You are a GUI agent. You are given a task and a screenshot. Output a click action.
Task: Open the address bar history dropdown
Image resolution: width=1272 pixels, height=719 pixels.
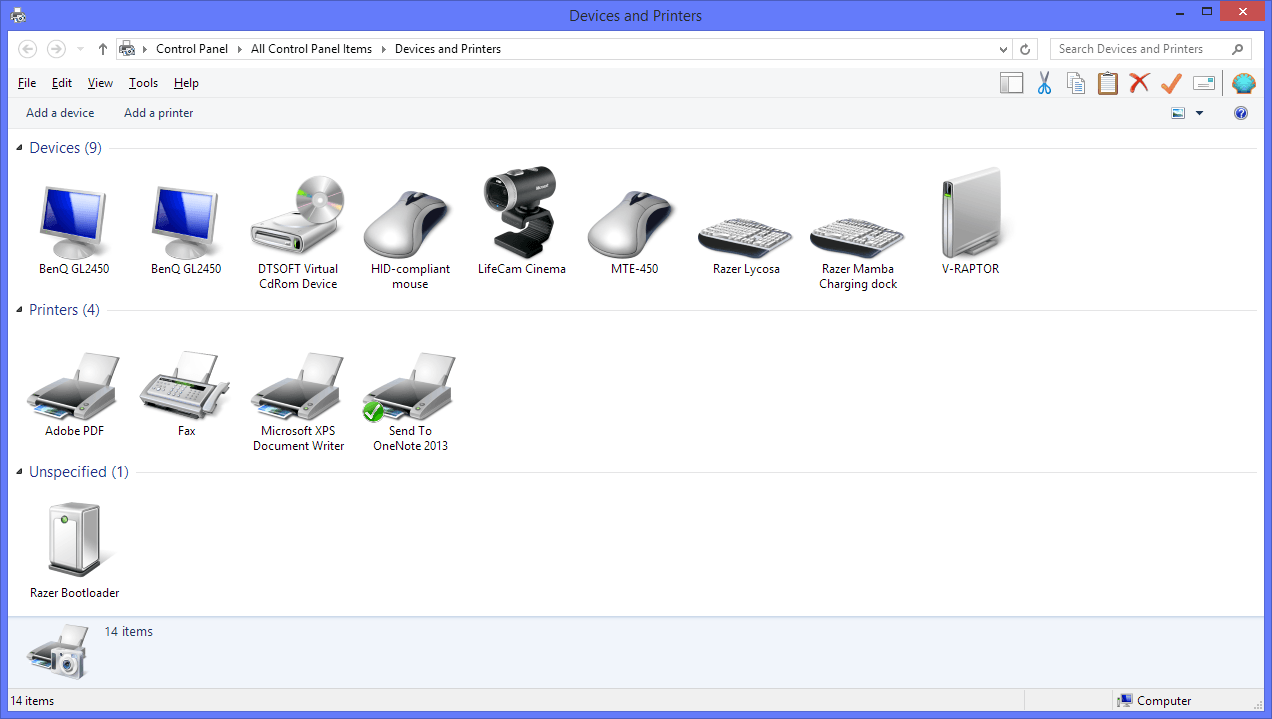tap(1004, 49)
